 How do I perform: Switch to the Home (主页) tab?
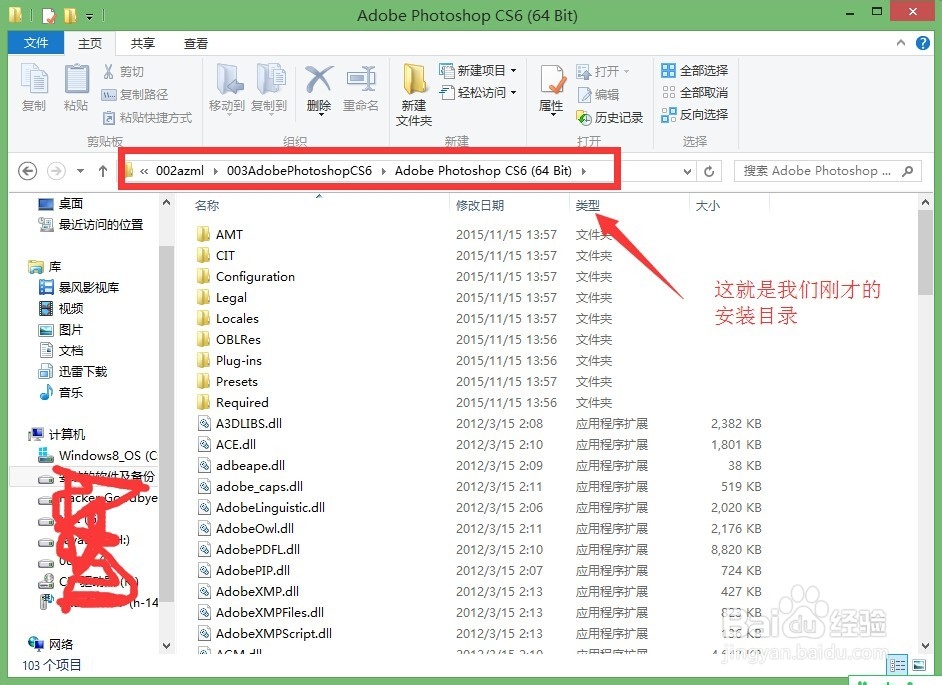90,43
